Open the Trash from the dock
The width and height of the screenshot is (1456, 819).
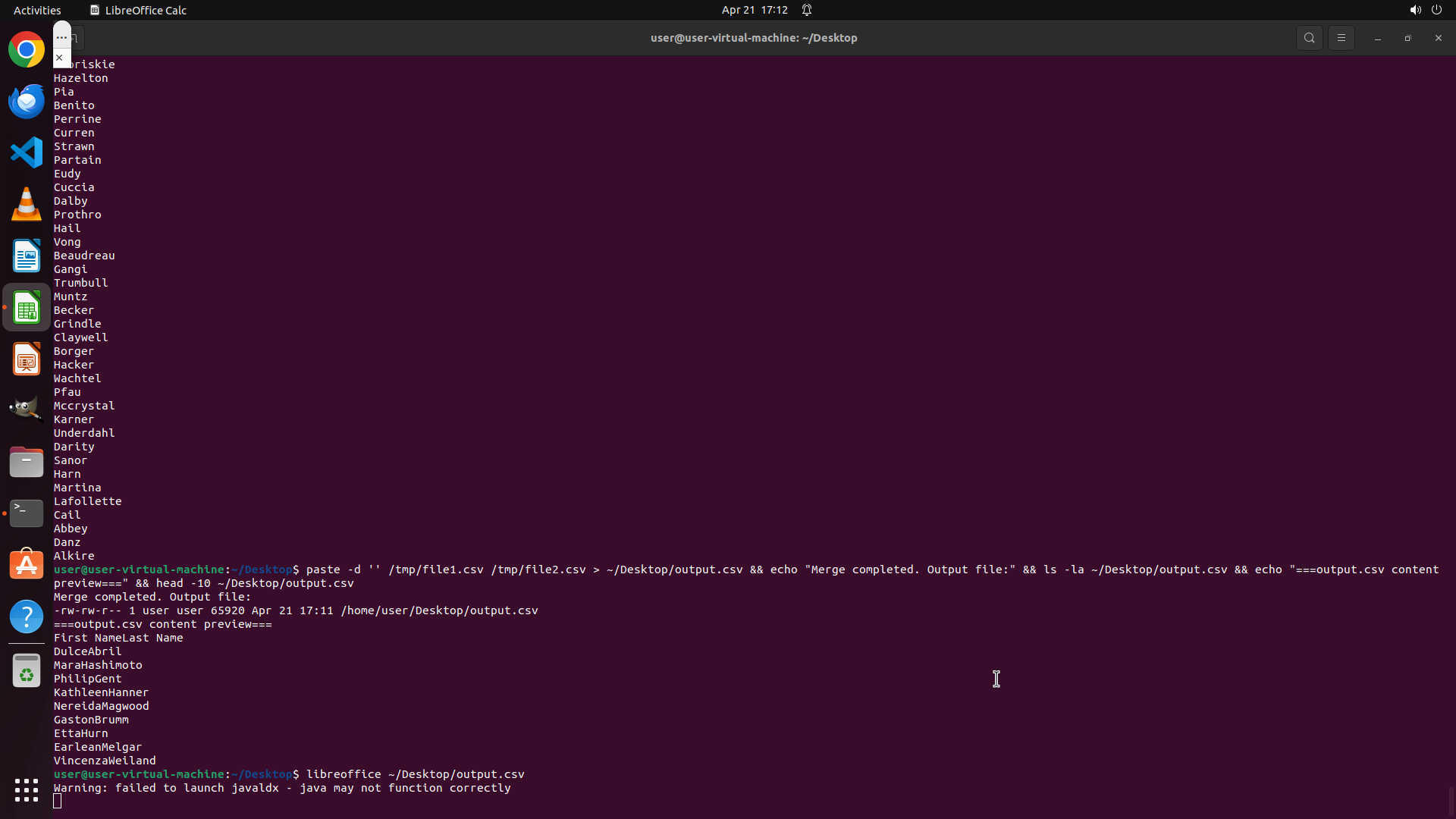point(27,671)
